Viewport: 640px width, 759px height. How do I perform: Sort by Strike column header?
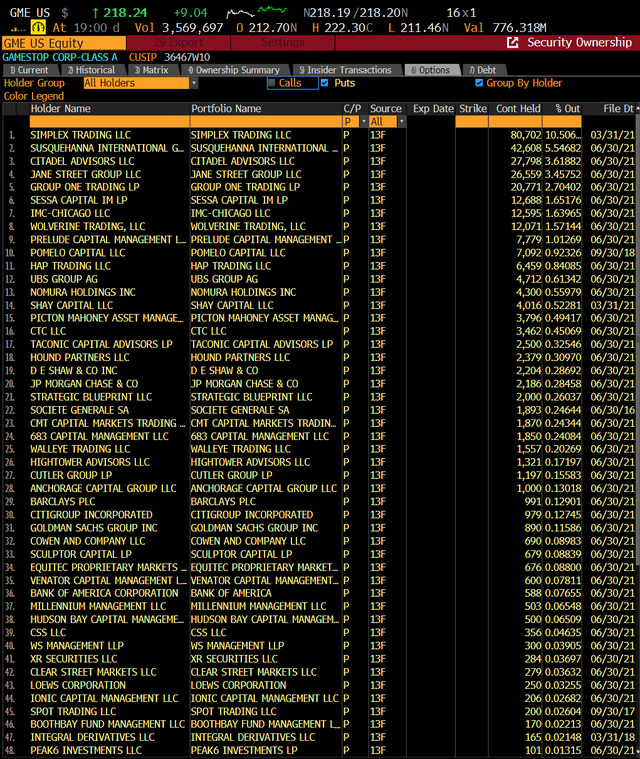click(x=473, y=108)
